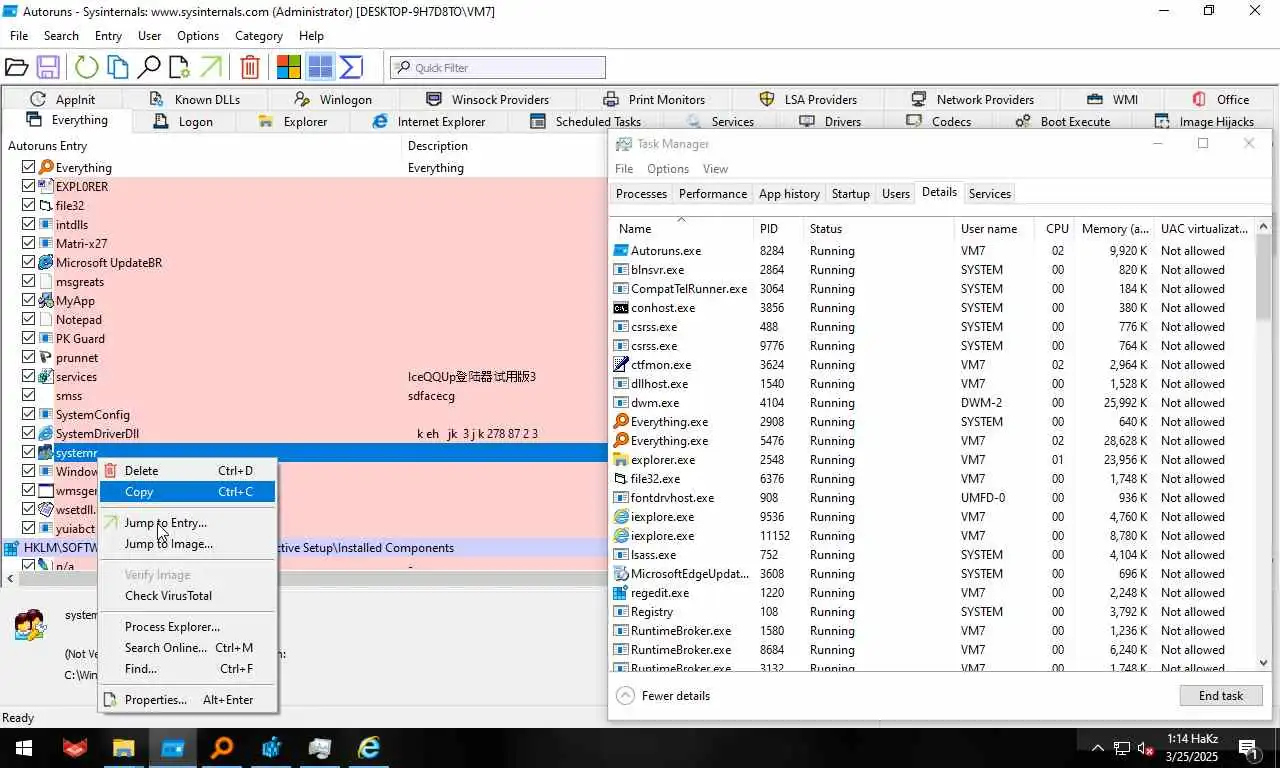Disable the prunnet entry checkbox

(29, 357)
